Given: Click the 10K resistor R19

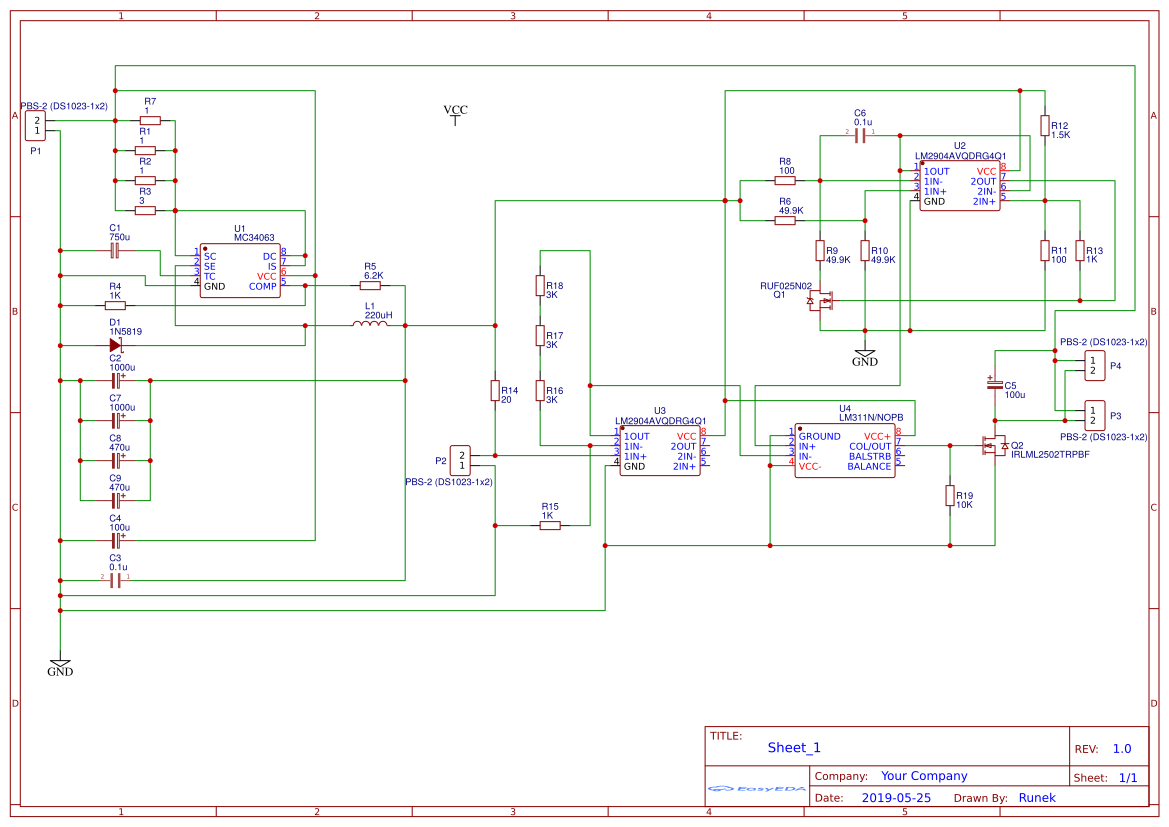Looking at the screenshot, I should click(948, 497).
